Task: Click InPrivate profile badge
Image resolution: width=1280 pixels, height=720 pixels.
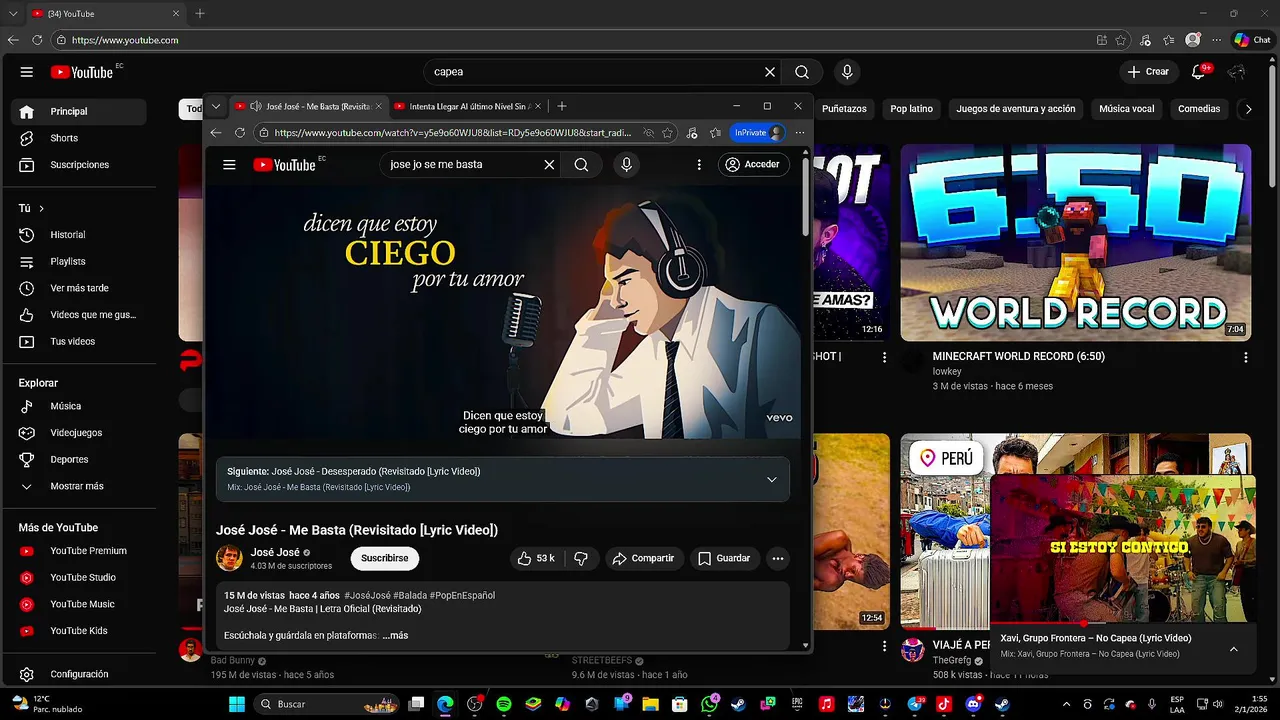Action: (x=758, y=133)
